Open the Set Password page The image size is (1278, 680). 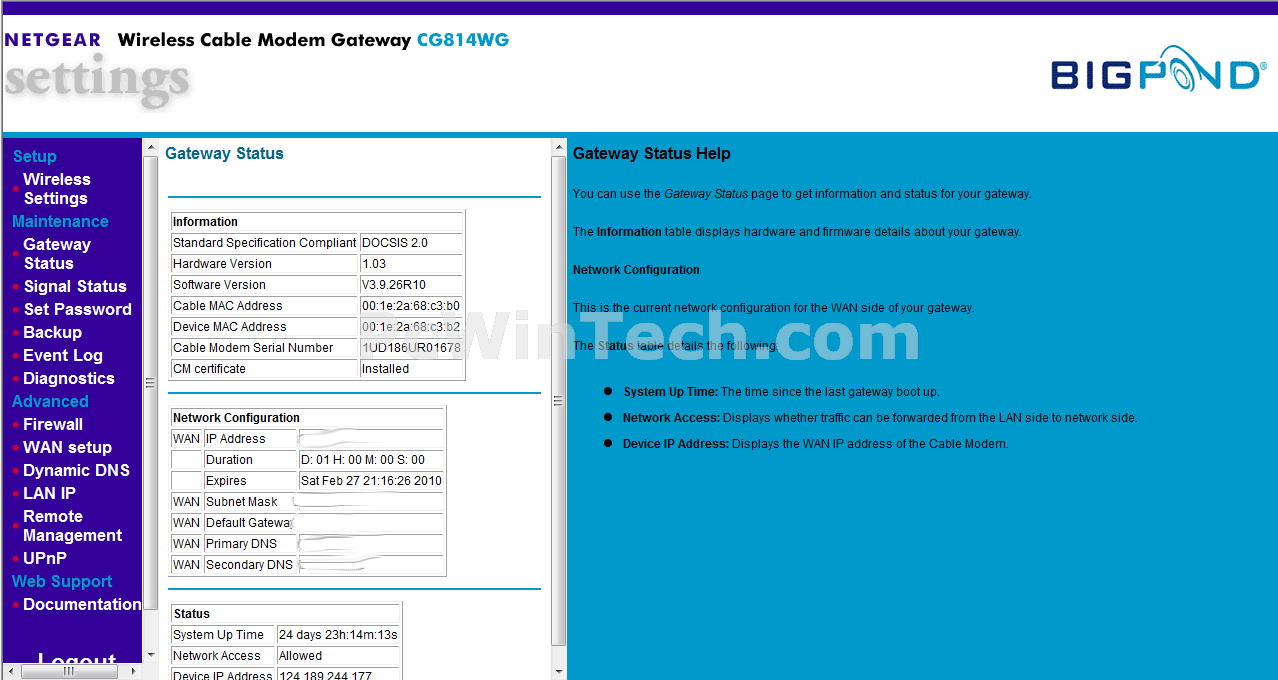[78, 310]
